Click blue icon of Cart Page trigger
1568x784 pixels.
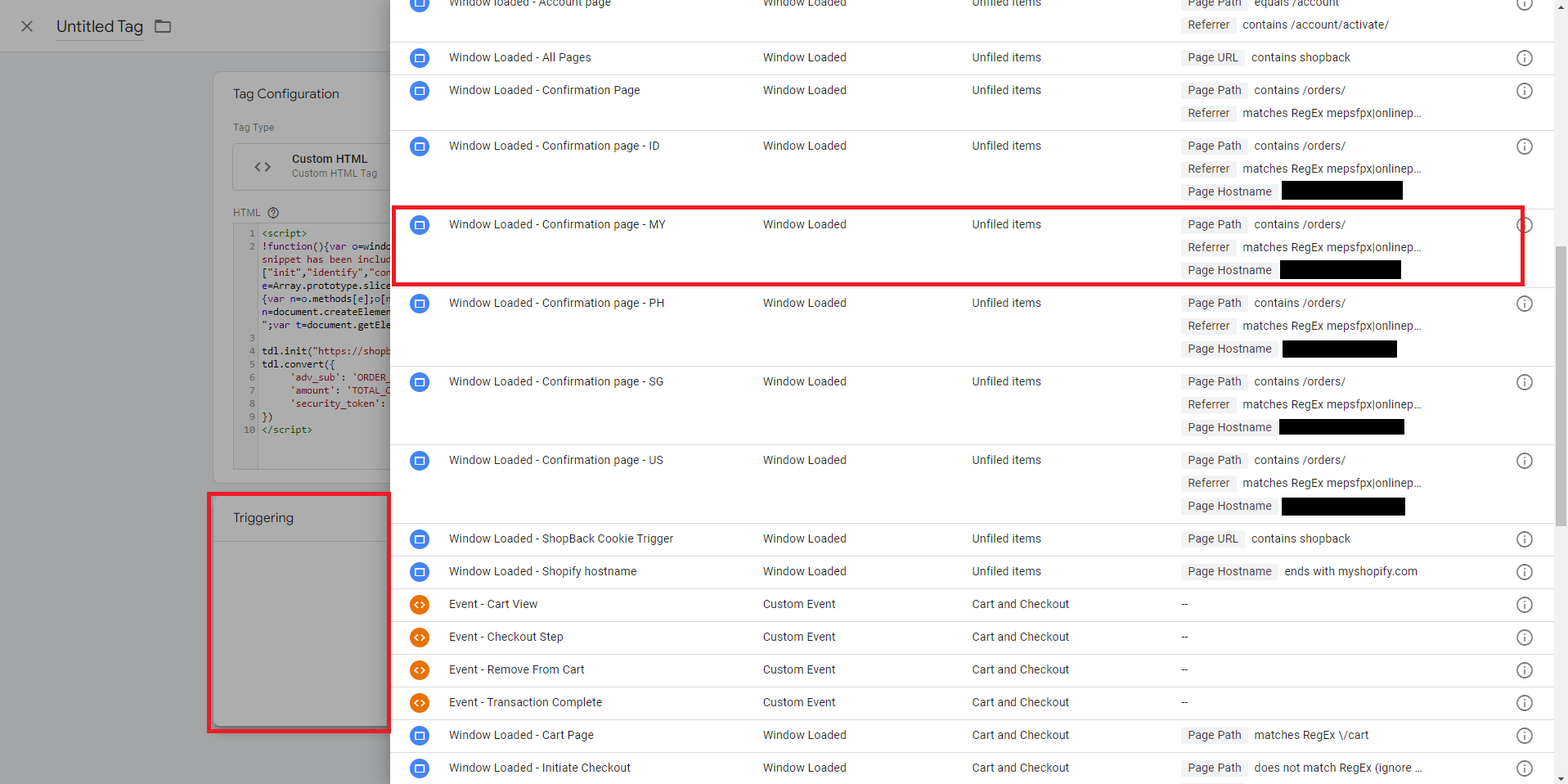click(x=420, y=736)
